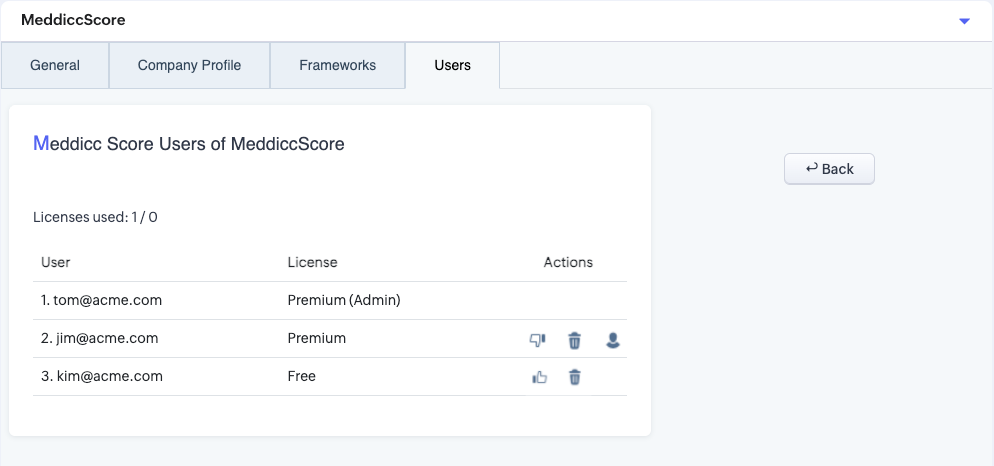Delete user jim@acme.com via trash icon

(575, 340)
